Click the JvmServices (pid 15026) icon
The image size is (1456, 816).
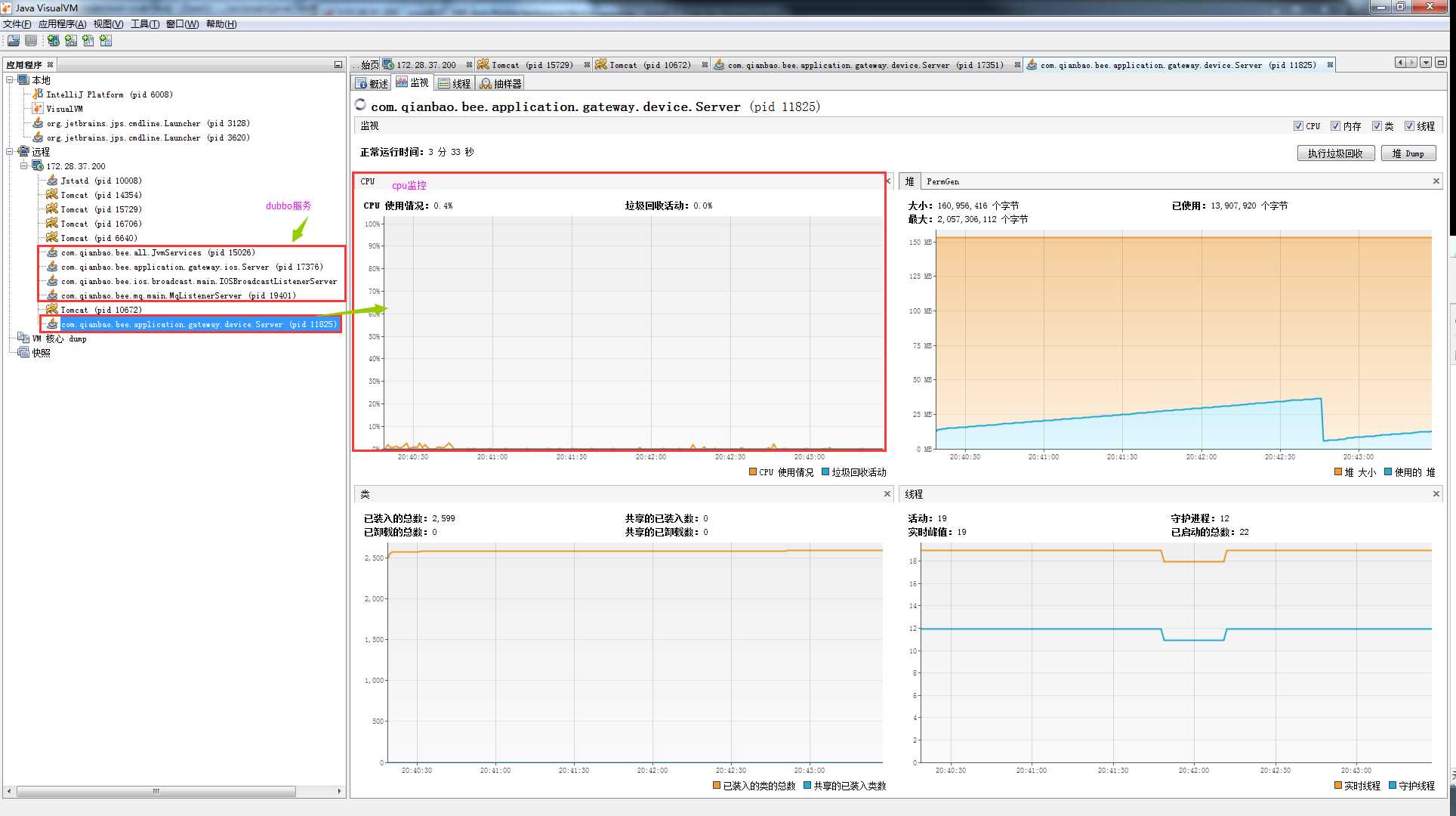click(x=52, y=252)
